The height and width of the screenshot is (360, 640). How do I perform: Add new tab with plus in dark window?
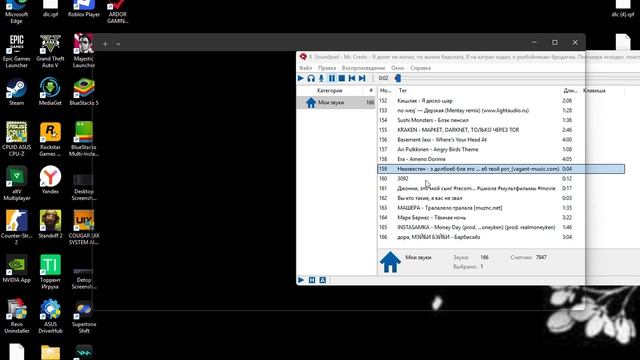click(x=105, y=44)
